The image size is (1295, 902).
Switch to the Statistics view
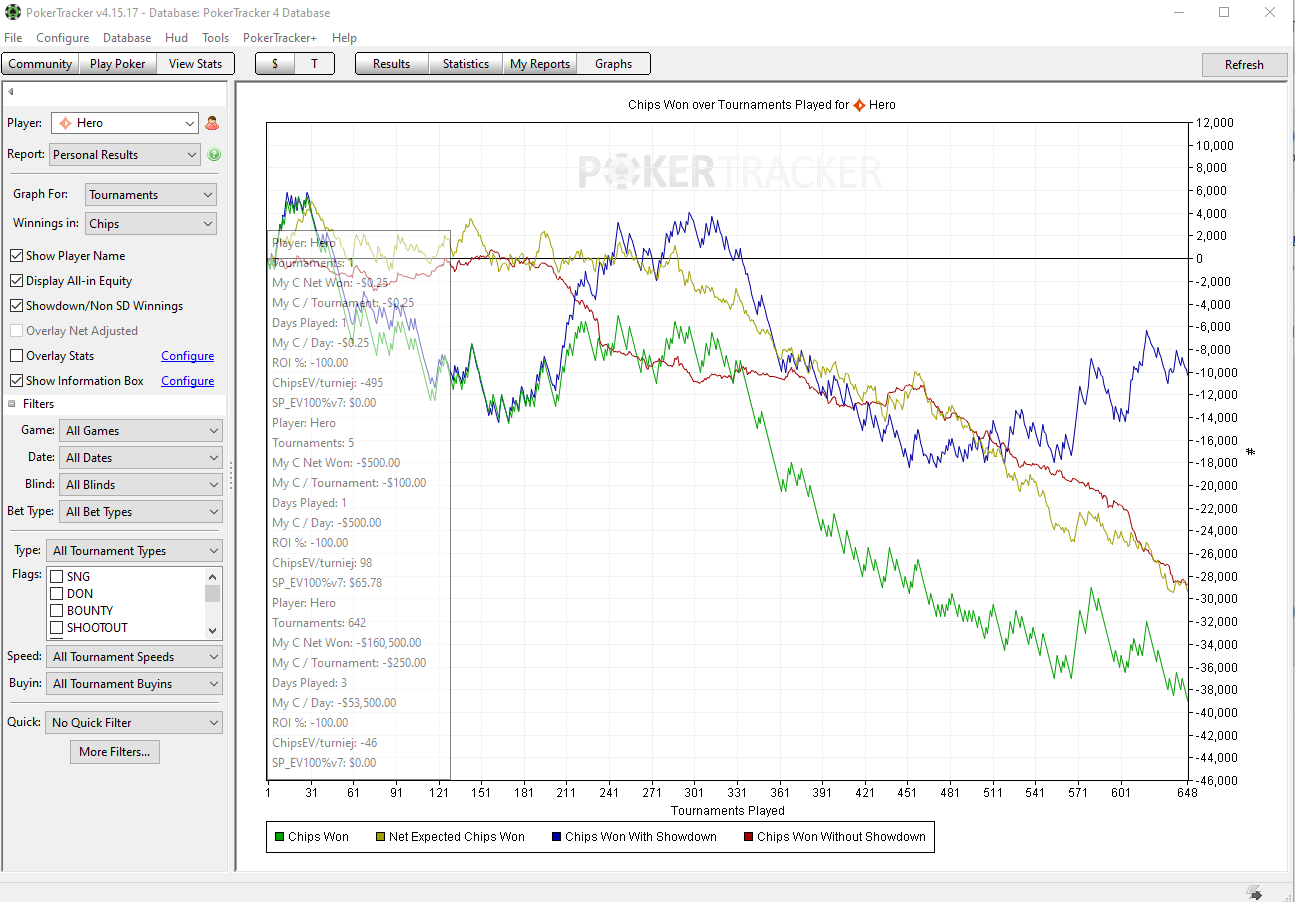[x=466, y=64]
